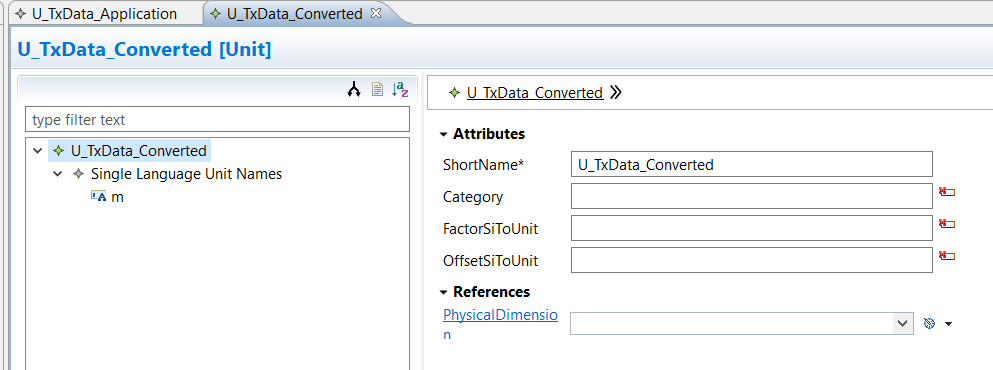The image size is (993, 370).
Task: Click the unset icon beside OffsetSiToUnit
Action: click(947, 255)
